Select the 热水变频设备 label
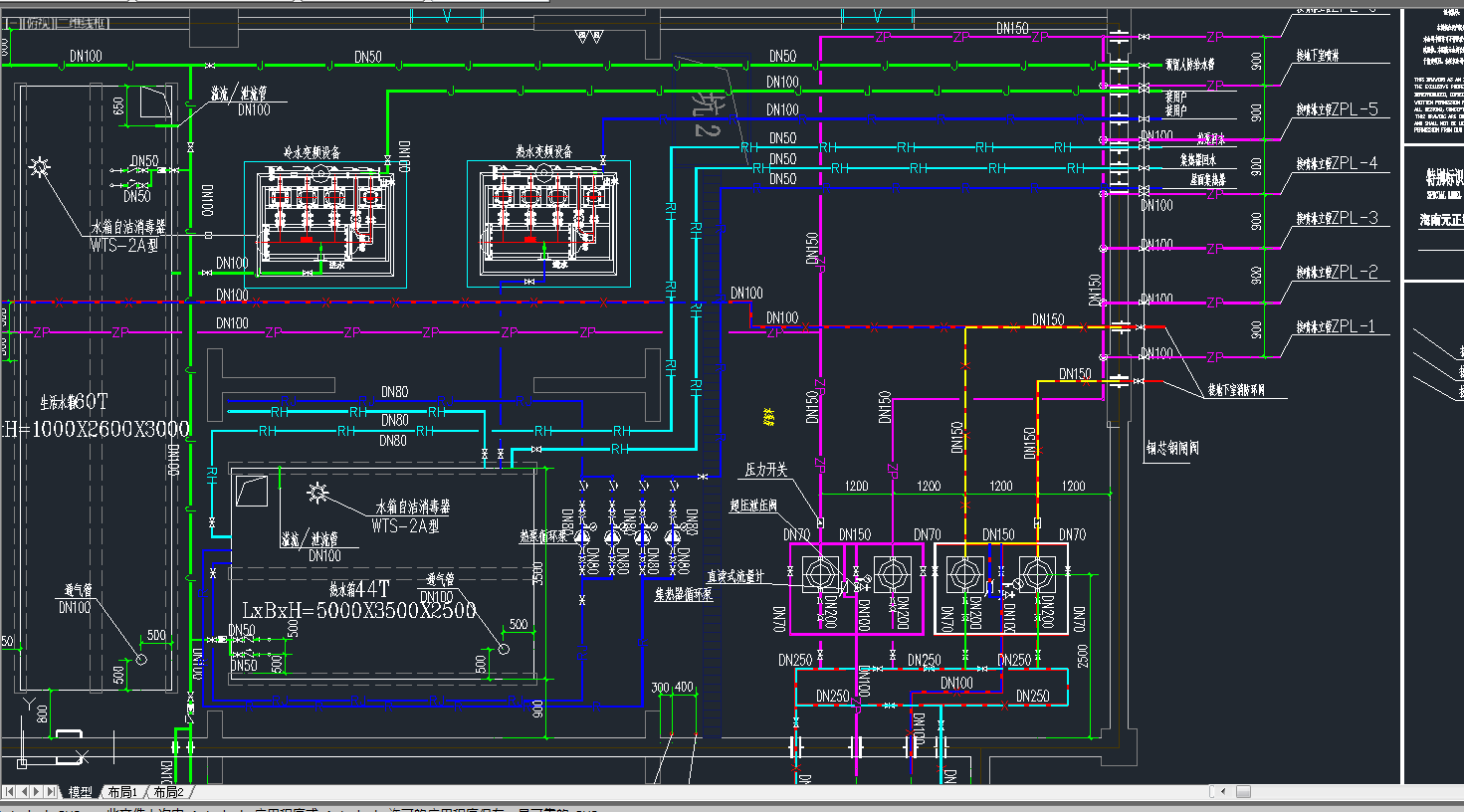The image size is (1464, 812). 543,151
